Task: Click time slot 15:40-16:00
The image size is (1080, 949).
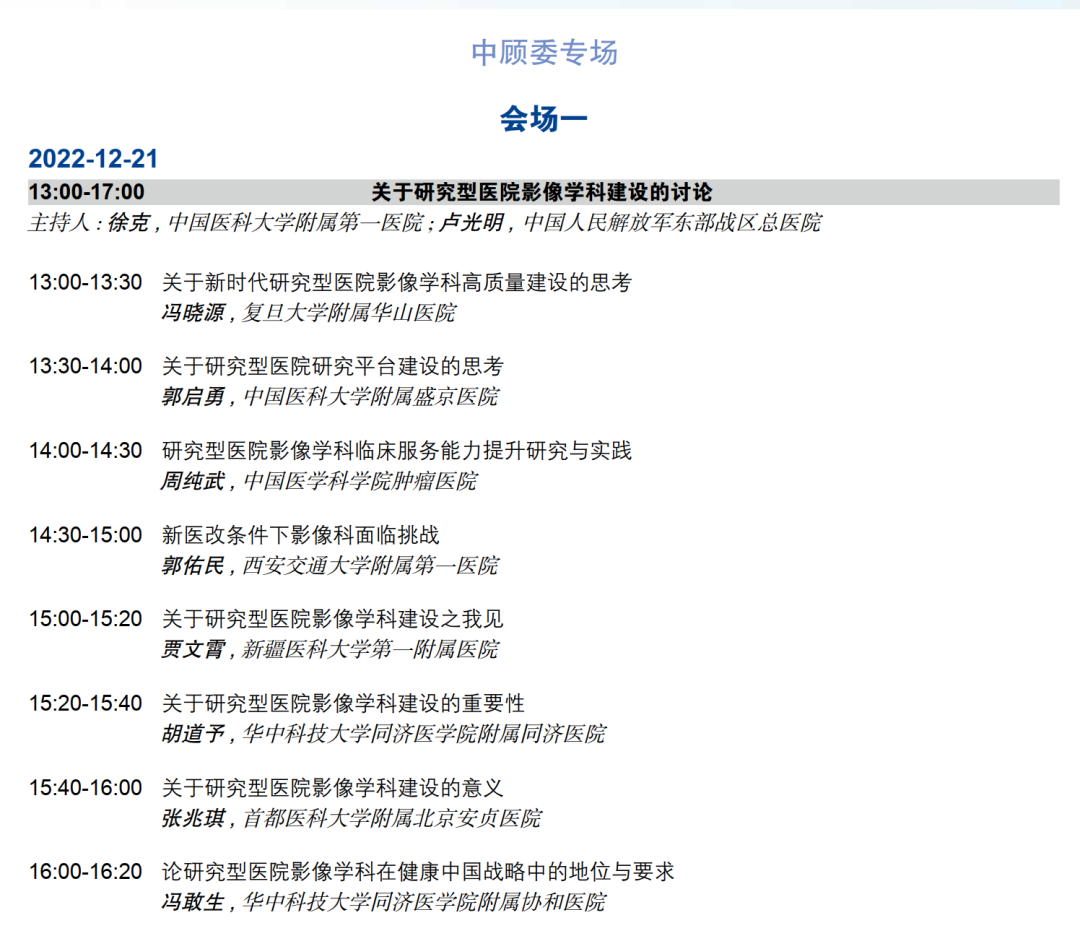Action: [x=85, y=787]
